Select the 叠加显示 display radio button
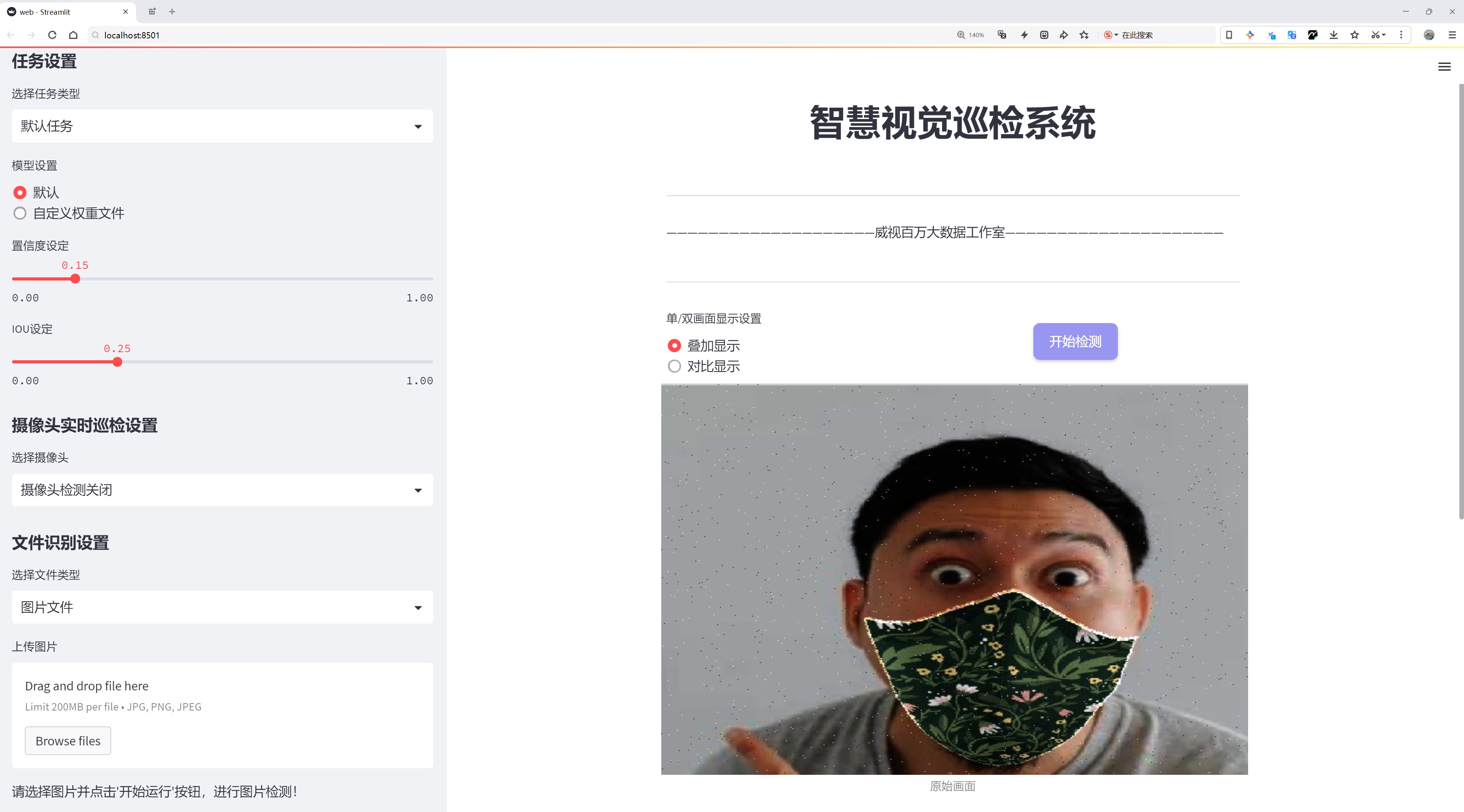1464x812 pixels. tap(674, 346)
